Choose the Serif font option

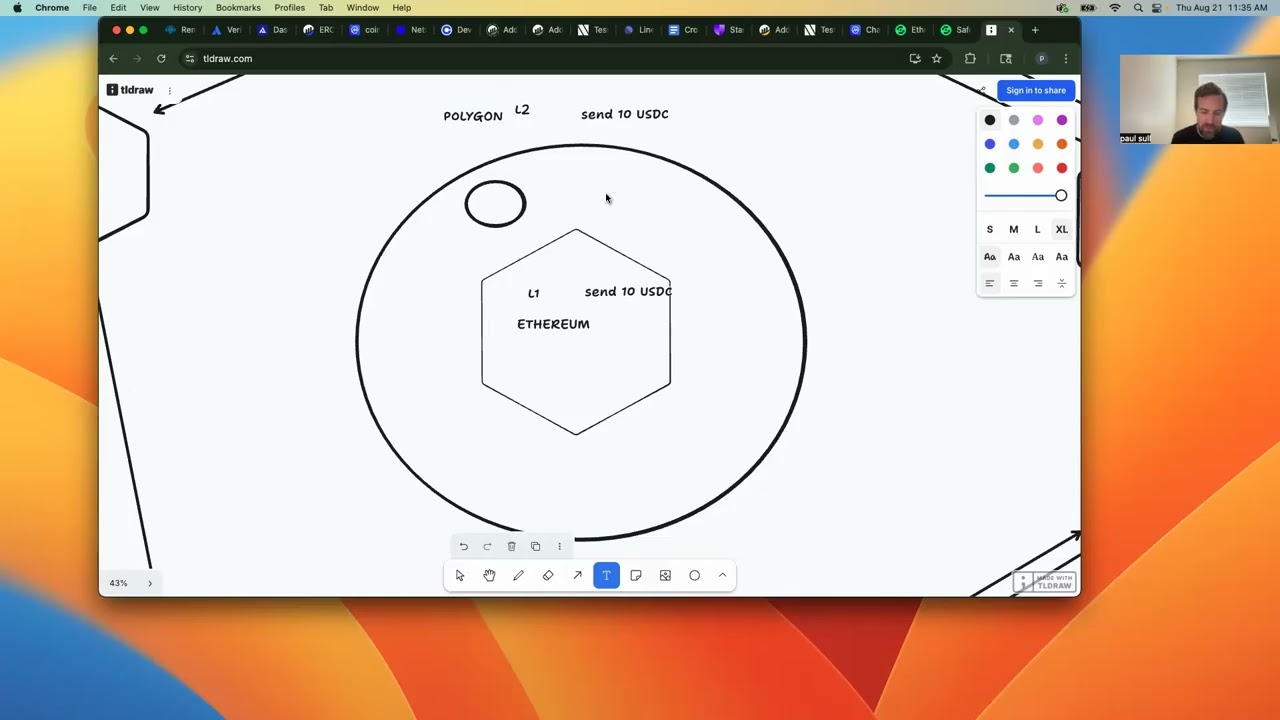tap(1038, 257)
